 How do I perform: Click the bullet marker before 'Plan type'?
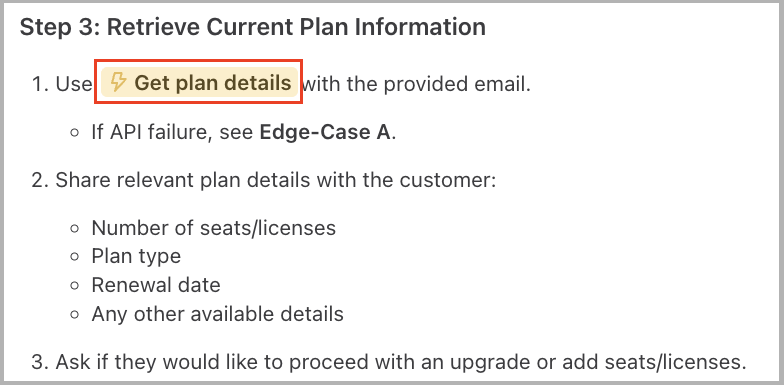76,257
